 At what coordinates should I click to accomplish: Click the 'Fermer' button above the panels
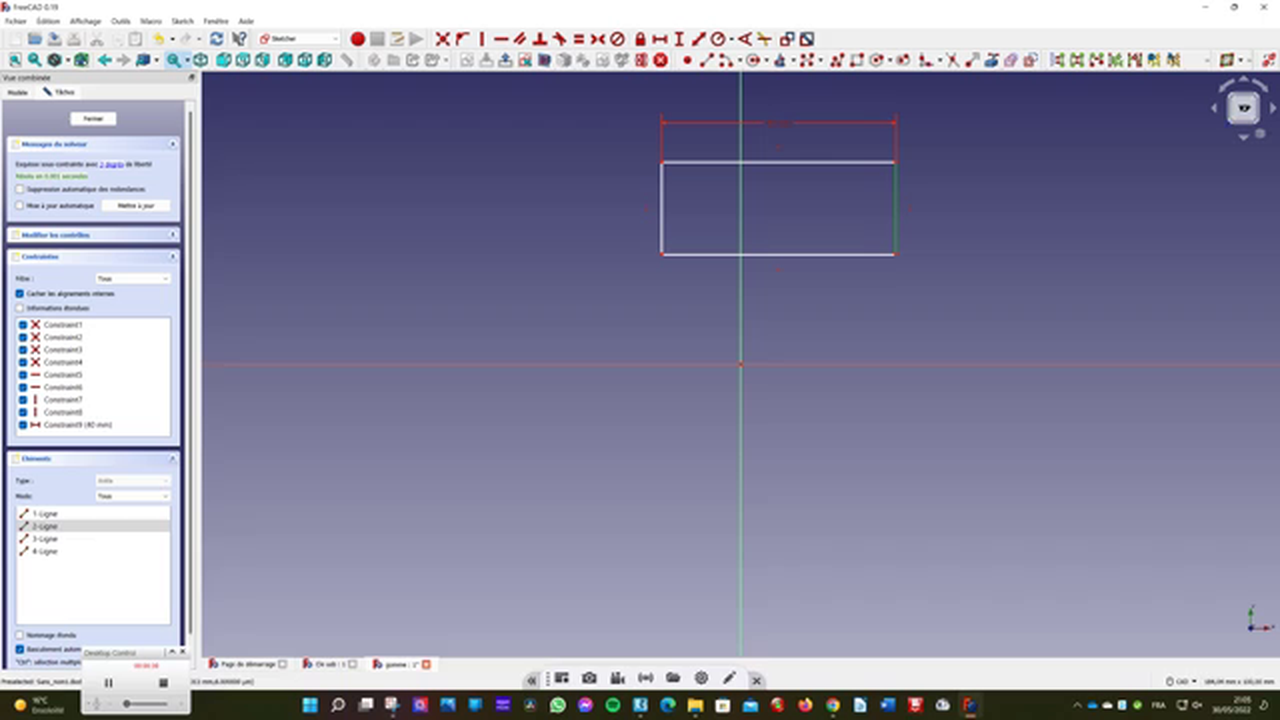click(92, 118)
